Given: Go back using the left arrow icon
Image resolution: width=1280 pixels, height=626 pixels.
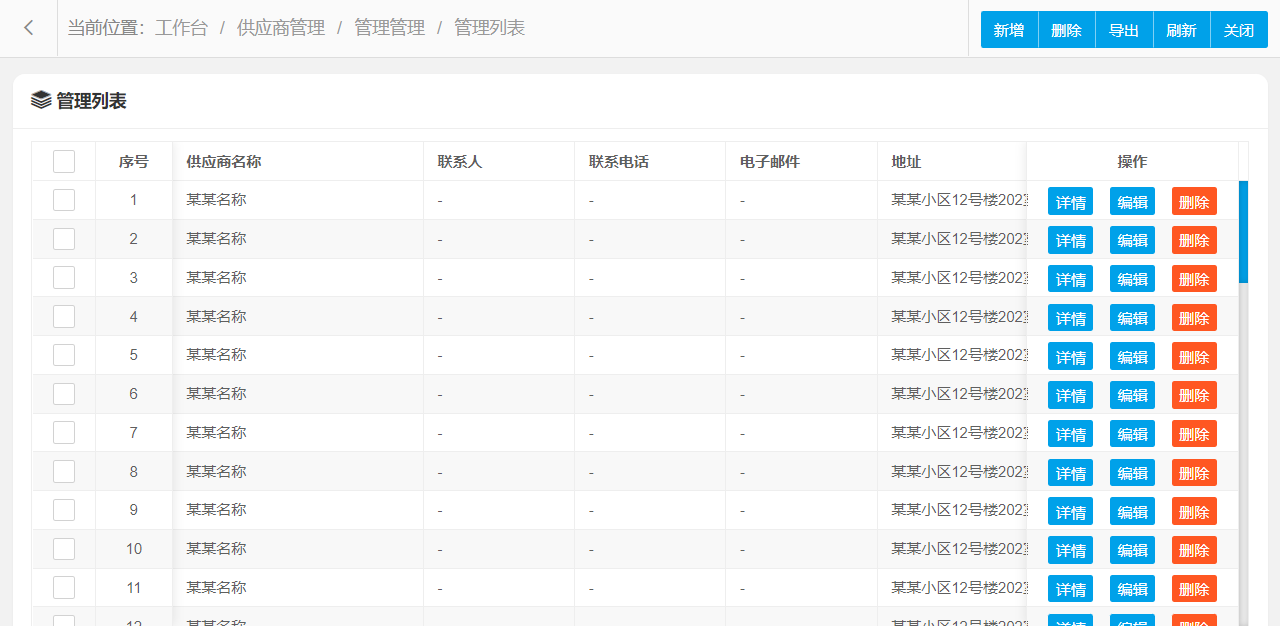Looking at the screenshot, I should point(29,28).
